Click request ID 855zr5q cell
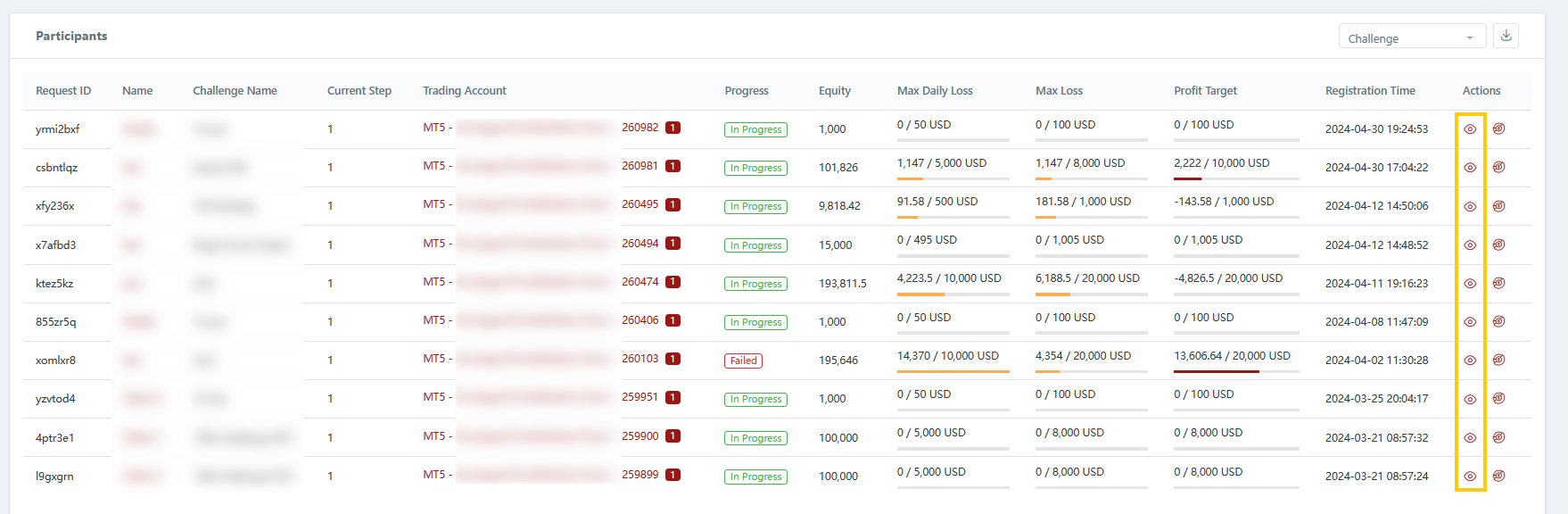 (55, 322)
